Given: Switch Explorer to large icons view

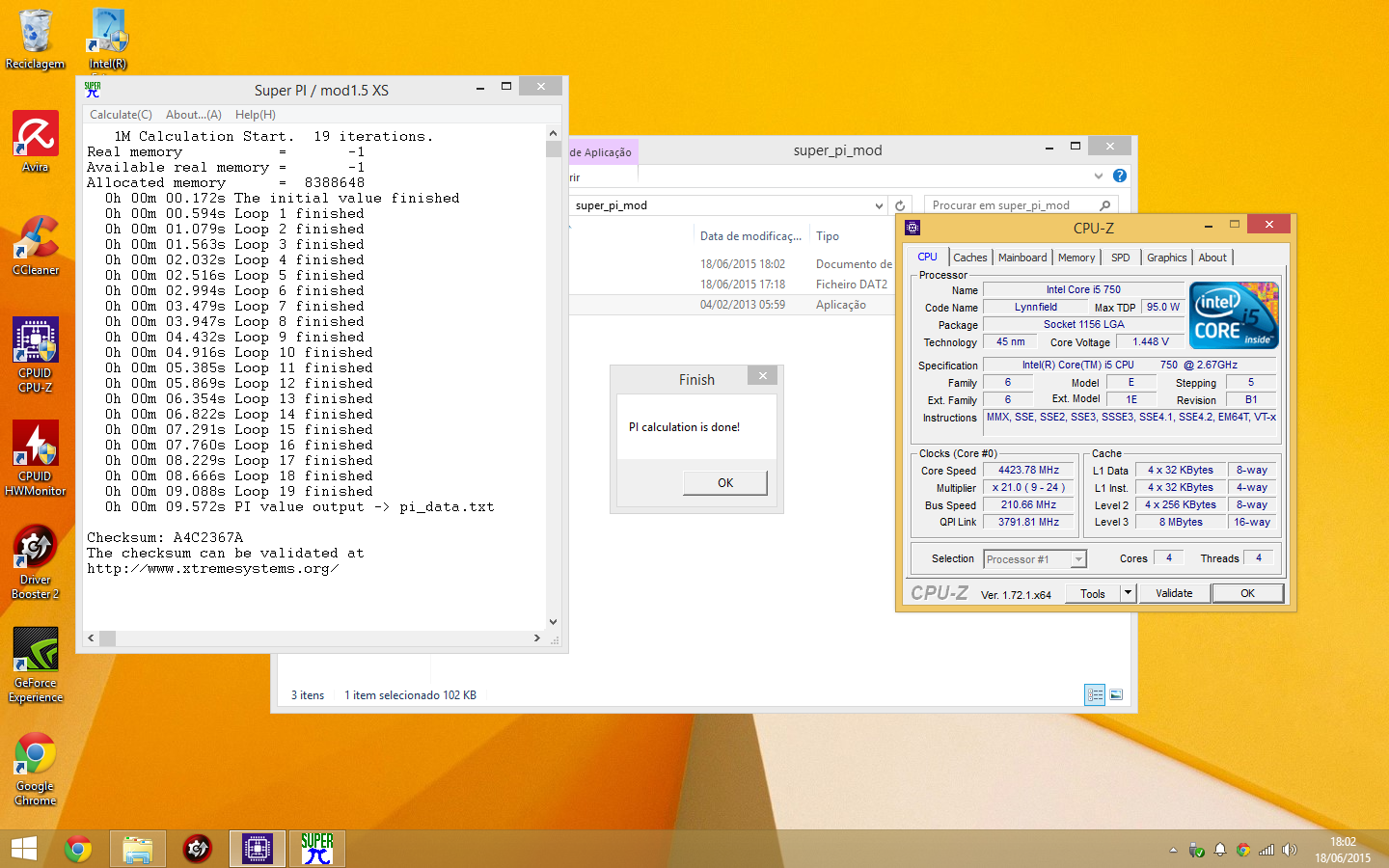Looking at the screenshot, I should click(1116, 694).
